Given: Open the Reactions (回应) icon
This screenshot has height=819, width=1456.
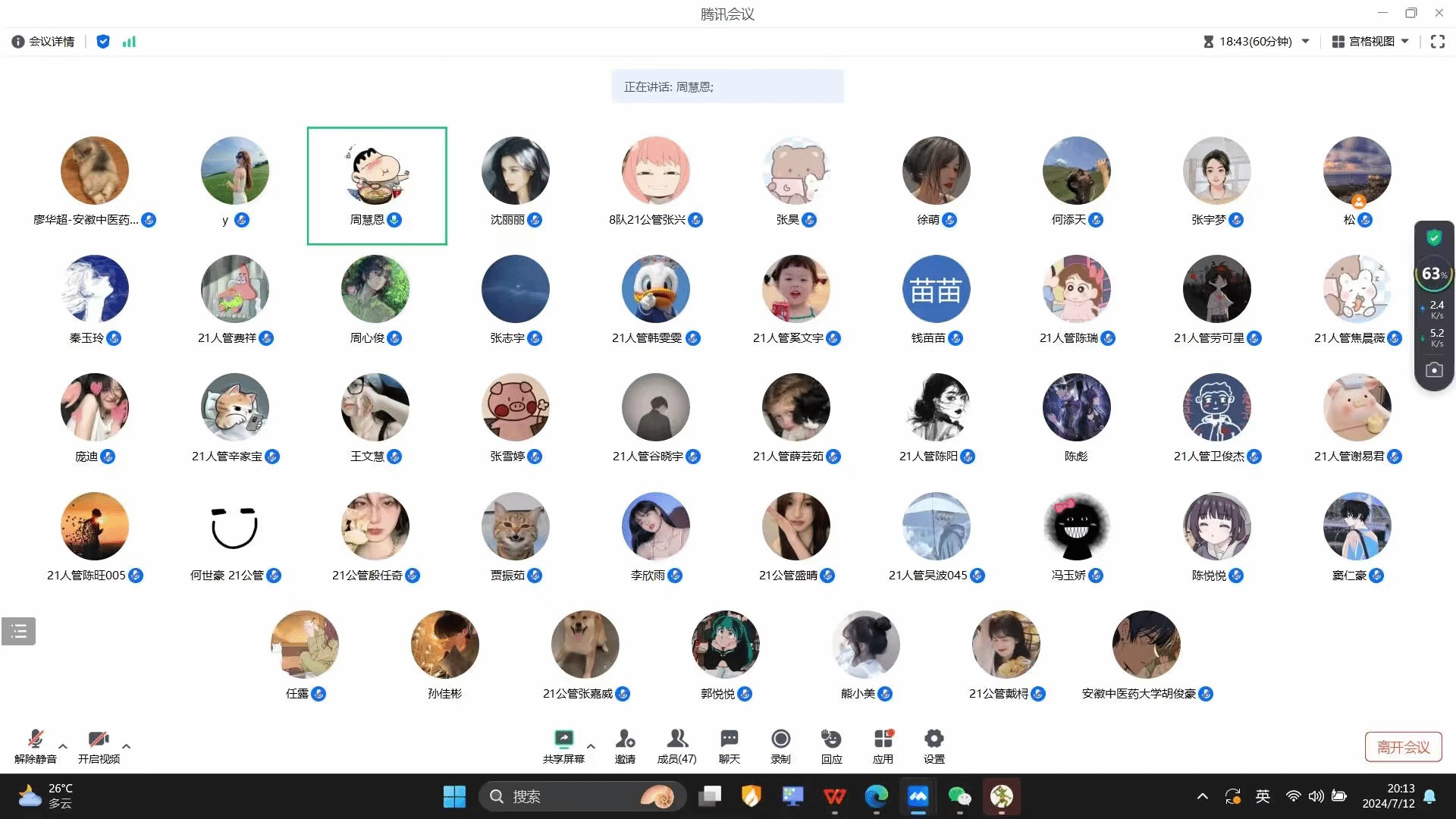Looking at the screenshot, I should click(x=831, y=739).
